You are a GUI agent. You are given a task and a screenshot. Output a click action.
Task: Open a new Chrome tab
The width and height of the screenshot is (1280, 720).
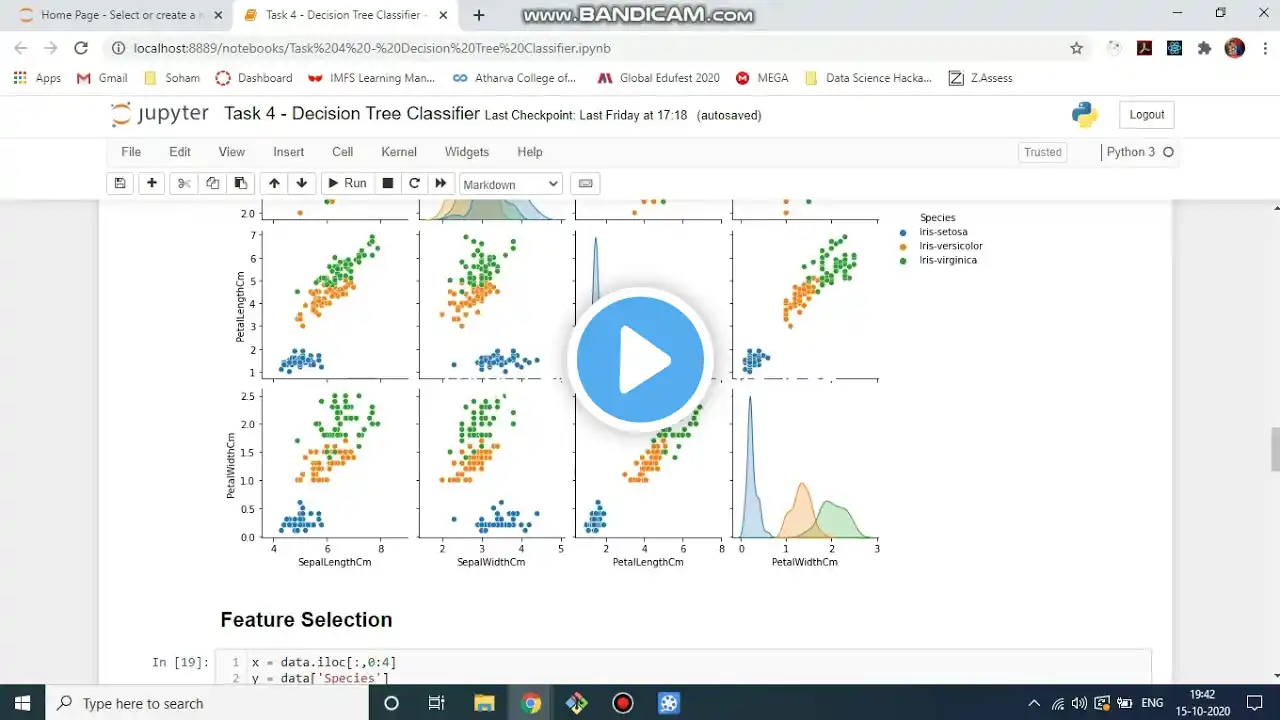click(479, 15)
